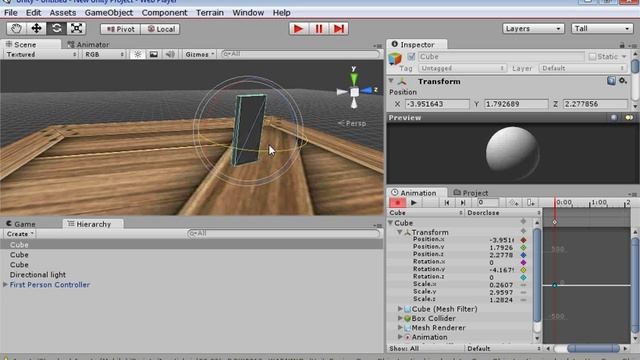The width and height of the screenshot is (640, 360).
Task: Expand the Mesh Renderer entry
Action: pyautogui.click(x=400, y=328)
